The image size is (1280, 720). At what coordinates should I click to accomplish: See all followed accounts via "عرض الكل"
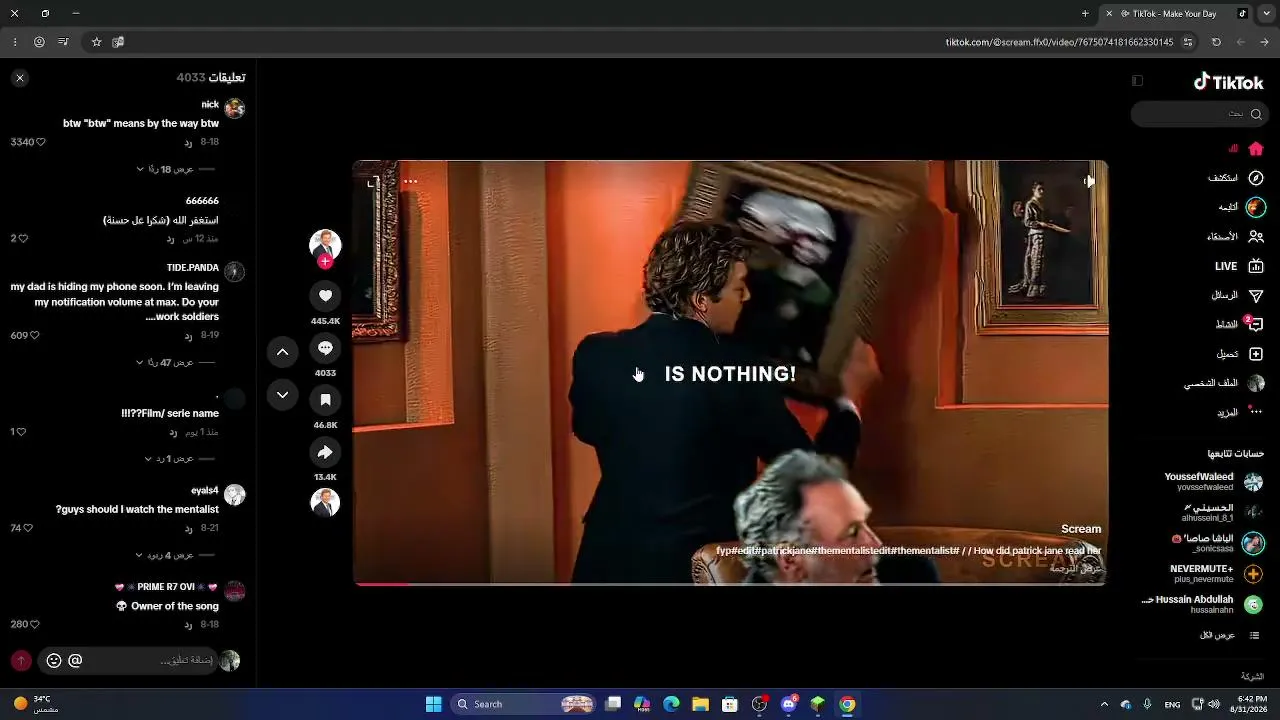(1230, 635)
